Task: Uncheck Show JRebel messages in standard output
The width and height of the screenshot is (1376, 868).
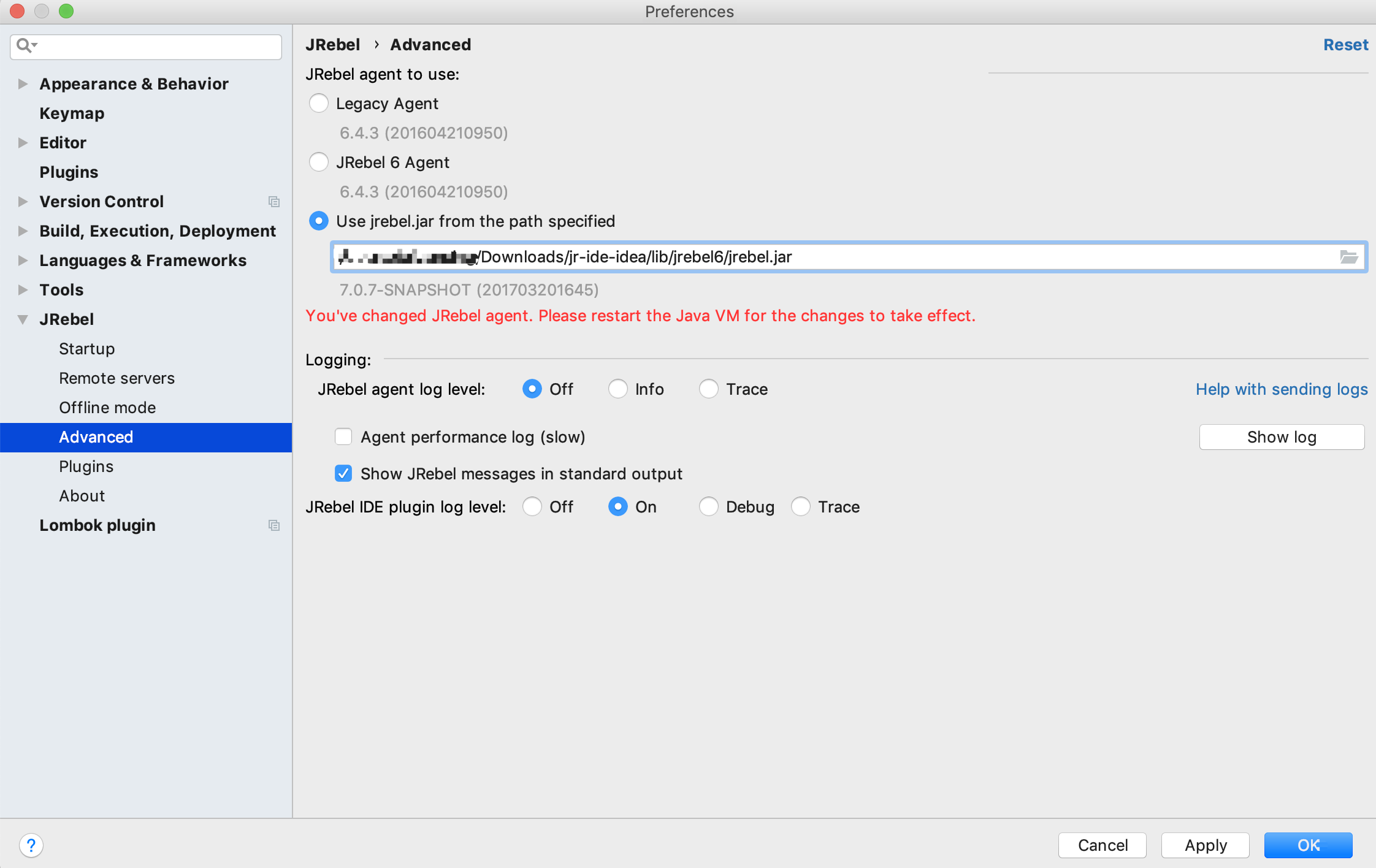Action: point(343,473)
